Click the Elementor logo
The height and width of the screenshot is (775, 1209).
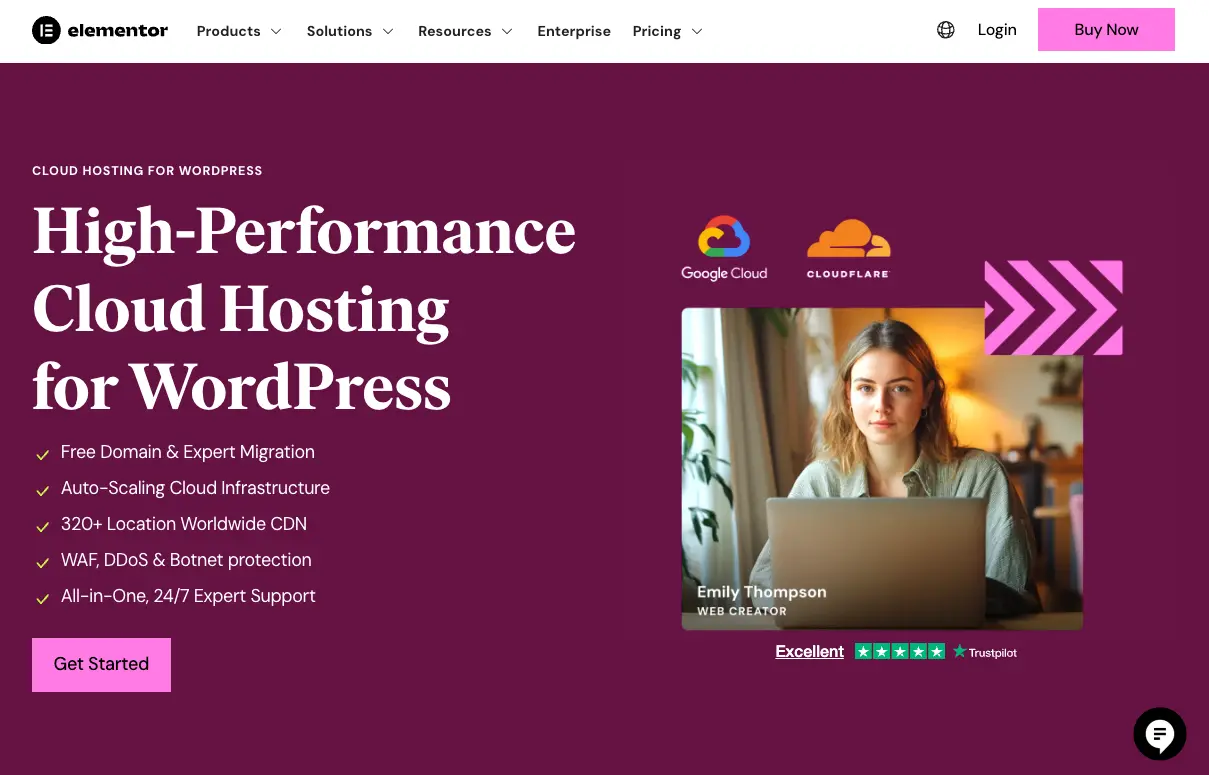tap(100, 30)
